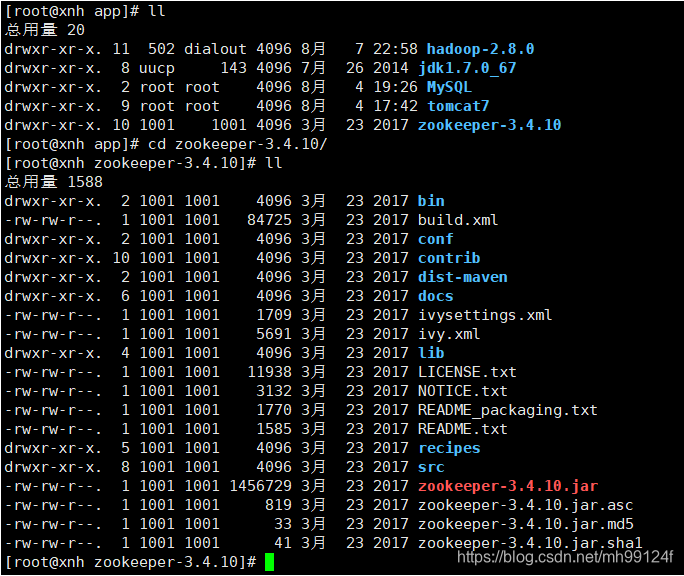684x576 pixels.
Task: Click the ivysettings.xml file name
Action: click(x=485, y=315)
